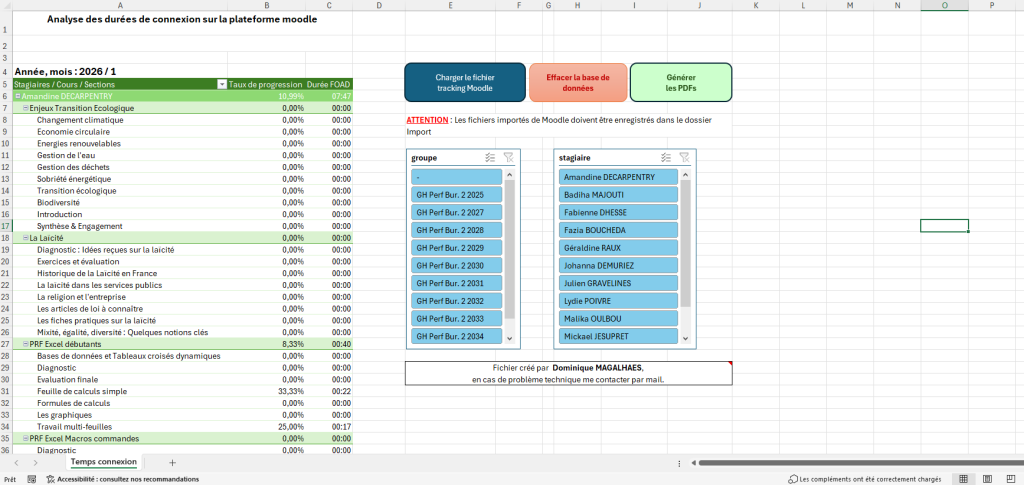Collapse the La Laïcité group
Screen dimensions: 1024x485
tap(25, 238)
